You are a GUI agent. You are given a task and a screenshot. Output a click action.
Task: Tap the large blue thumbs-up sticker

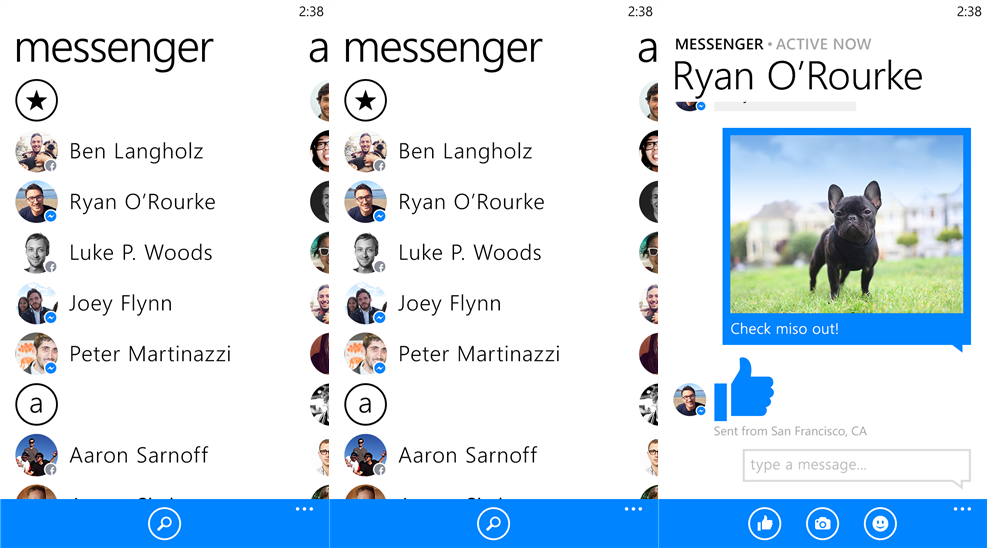[743, 389]
